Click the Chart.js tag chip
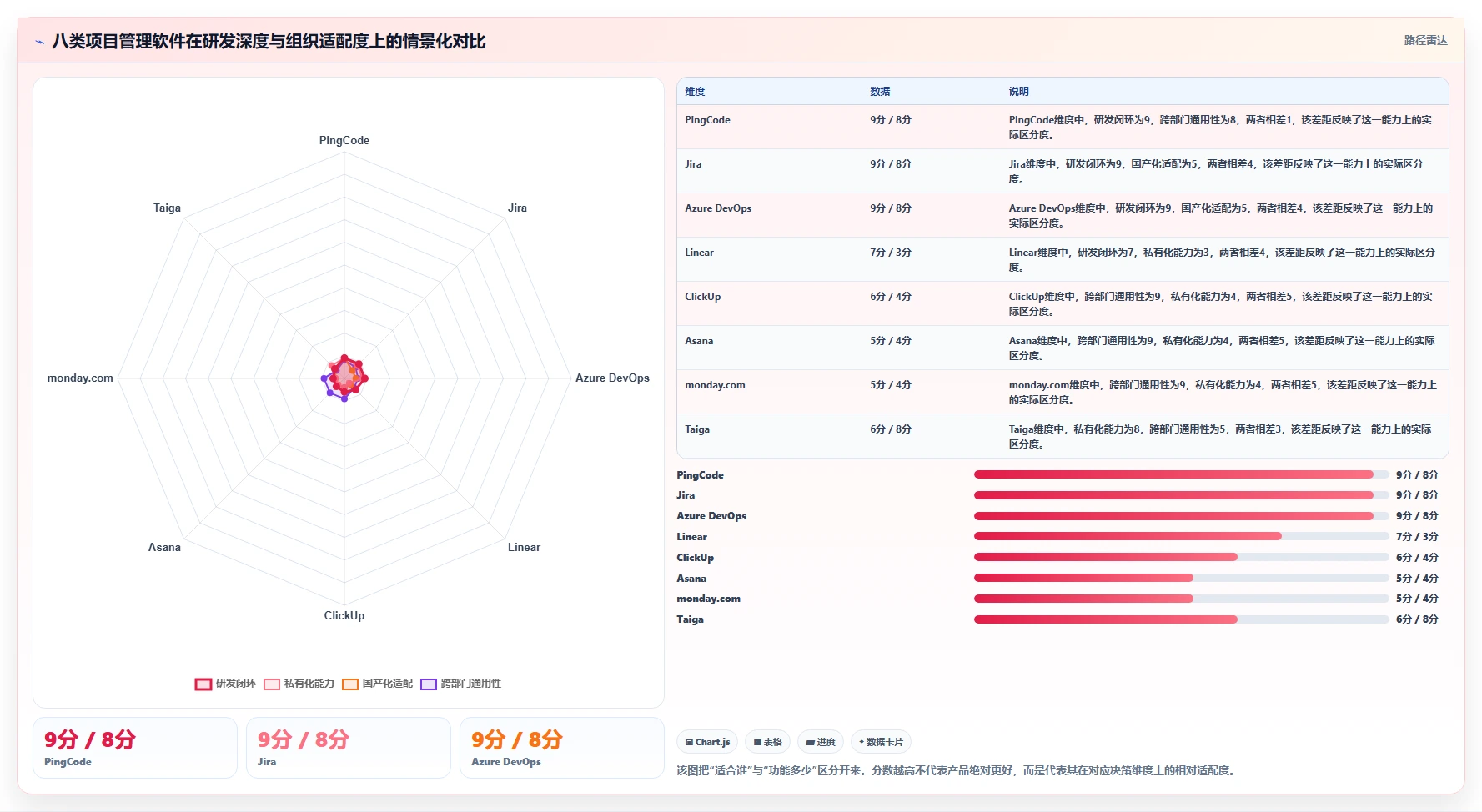Screen dimensions: 1482x812 coord(707,742)
